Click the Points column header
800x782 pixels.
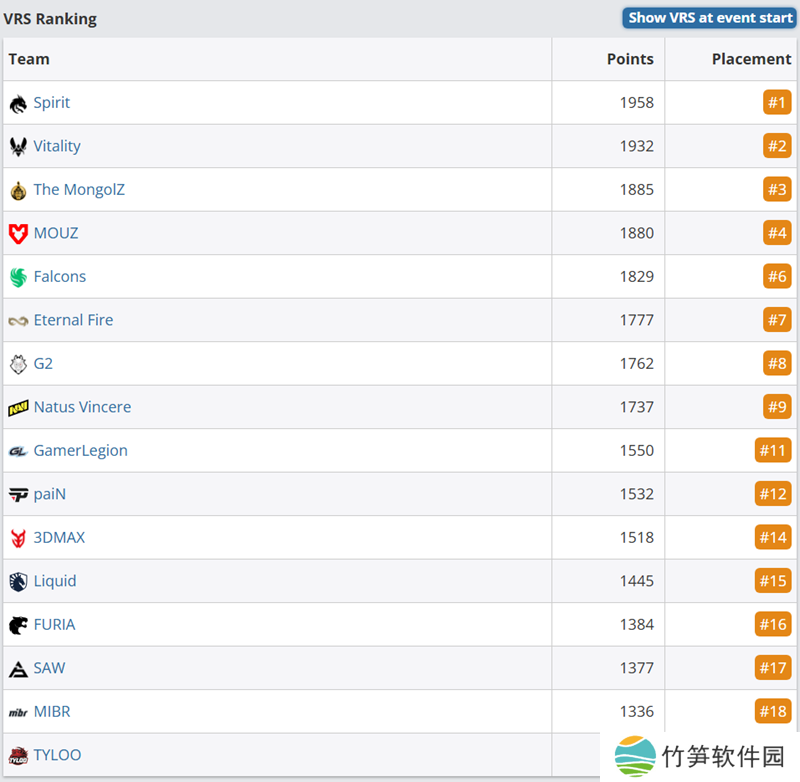pos(630,59)
